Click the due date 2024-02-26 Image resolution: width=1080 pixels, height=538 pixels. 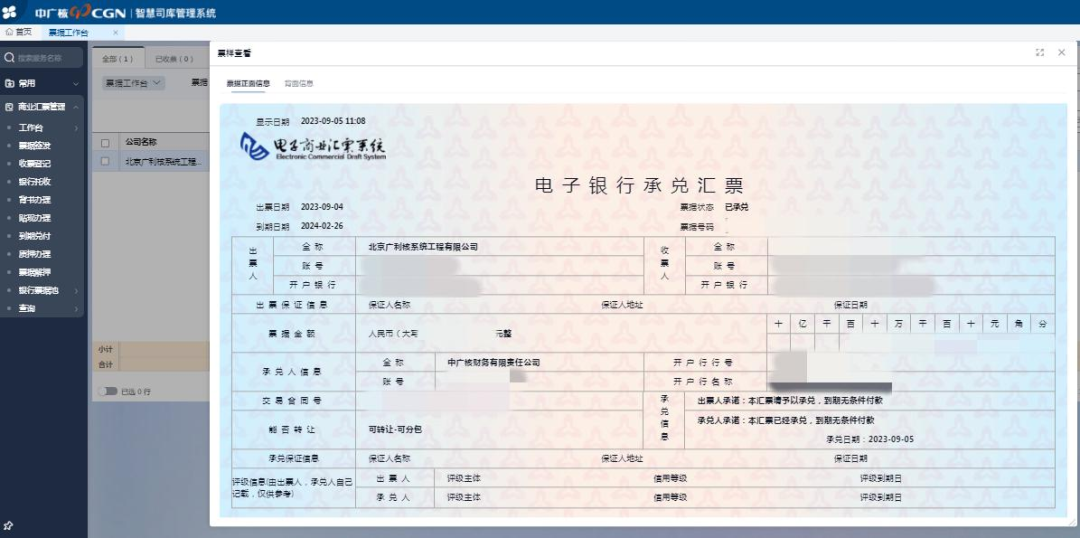pos(322,226)
